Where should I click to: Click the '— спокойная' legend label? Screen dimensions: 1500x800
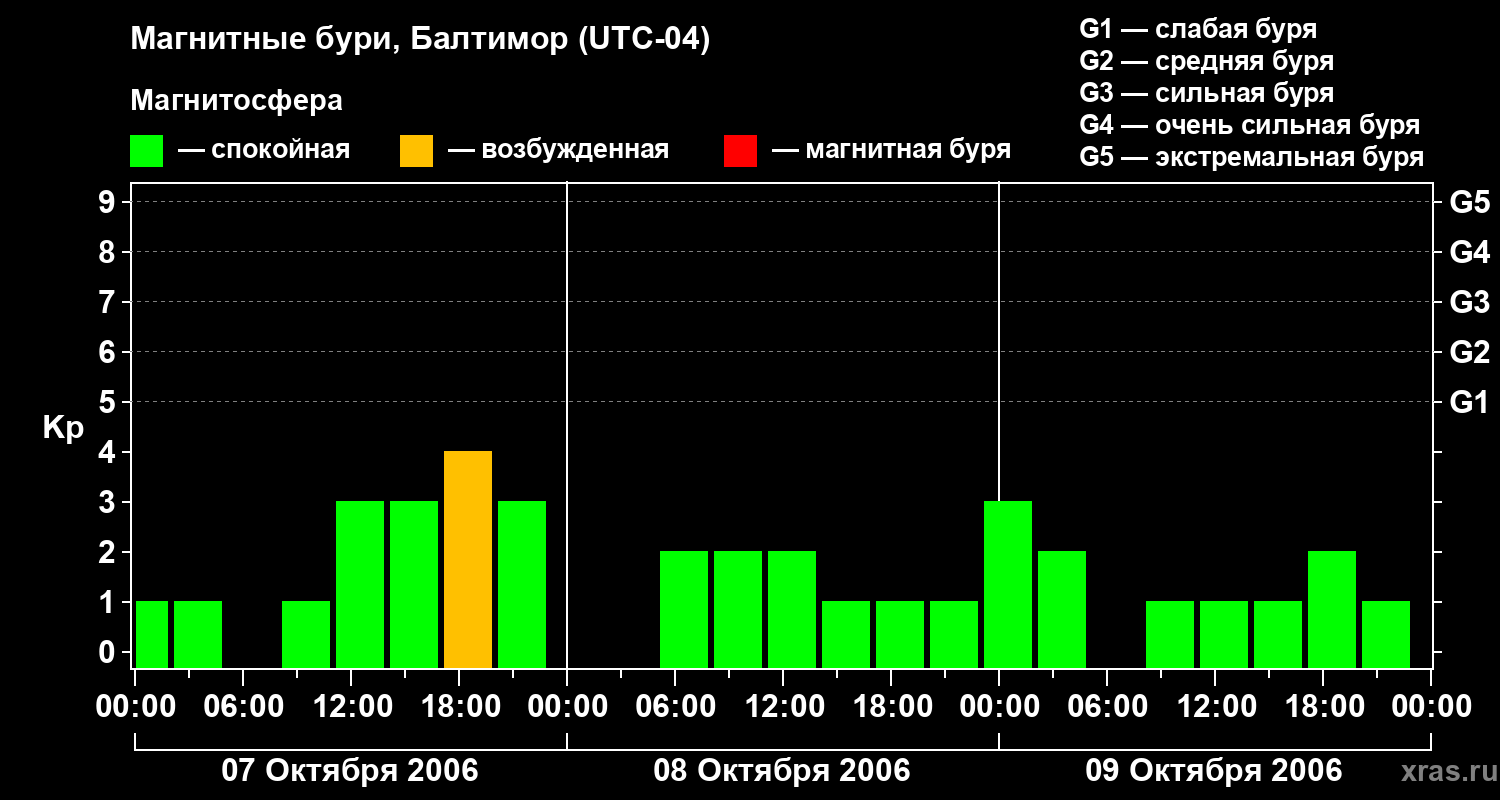(x=264, y=150)
